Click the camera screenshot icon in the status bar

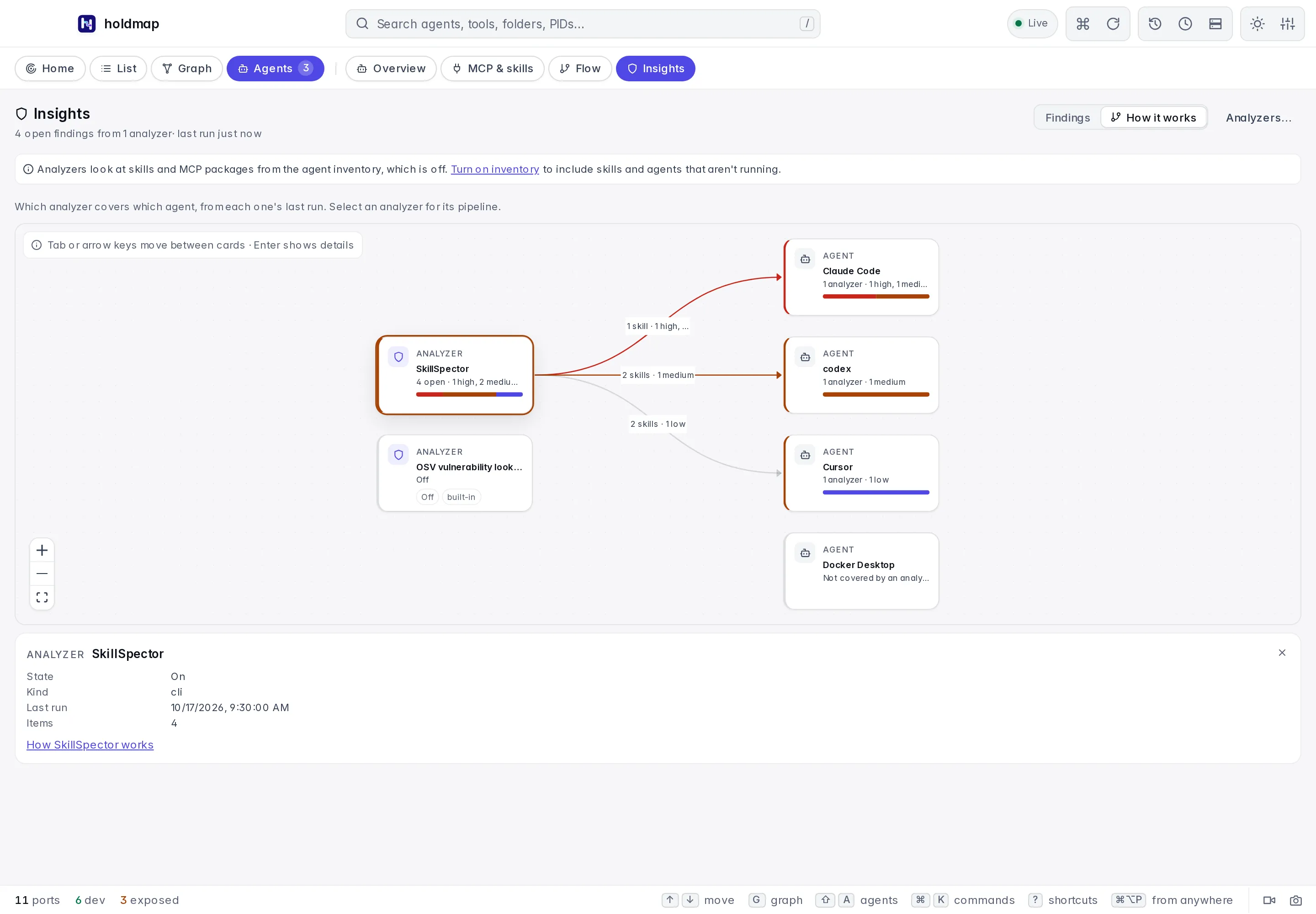1295,900
